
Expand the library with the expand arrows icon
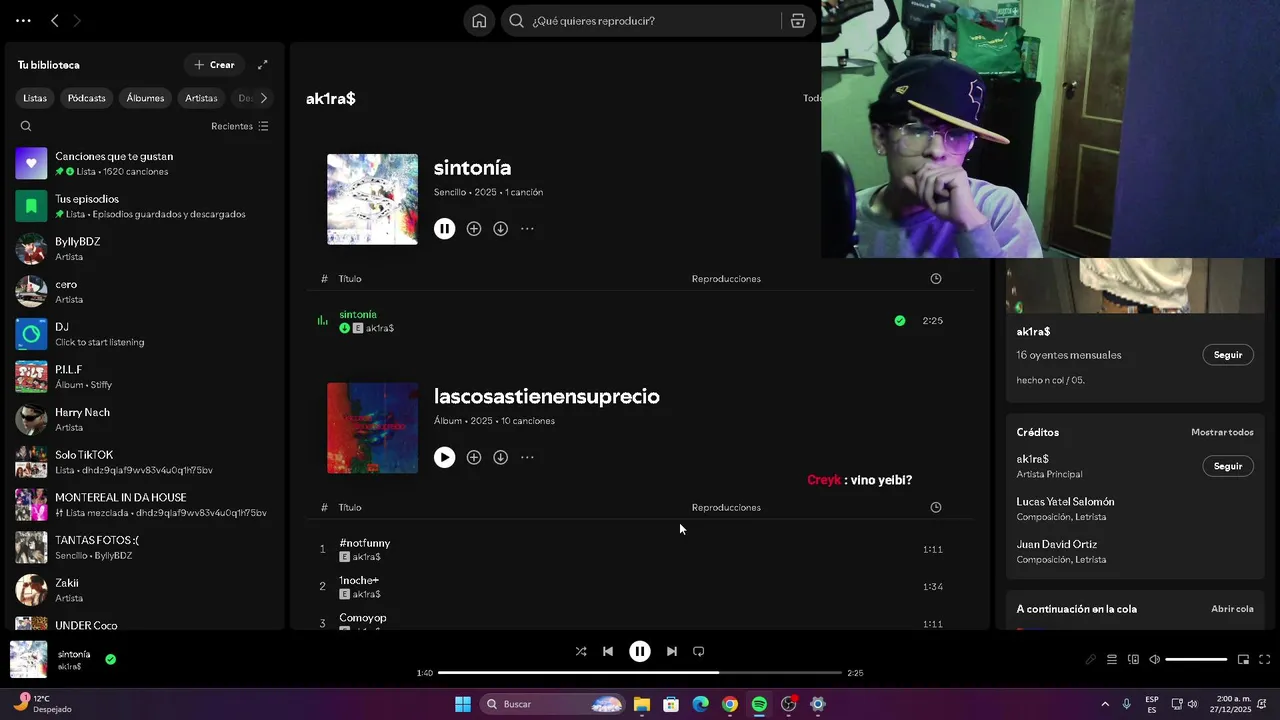click(263, 65)
